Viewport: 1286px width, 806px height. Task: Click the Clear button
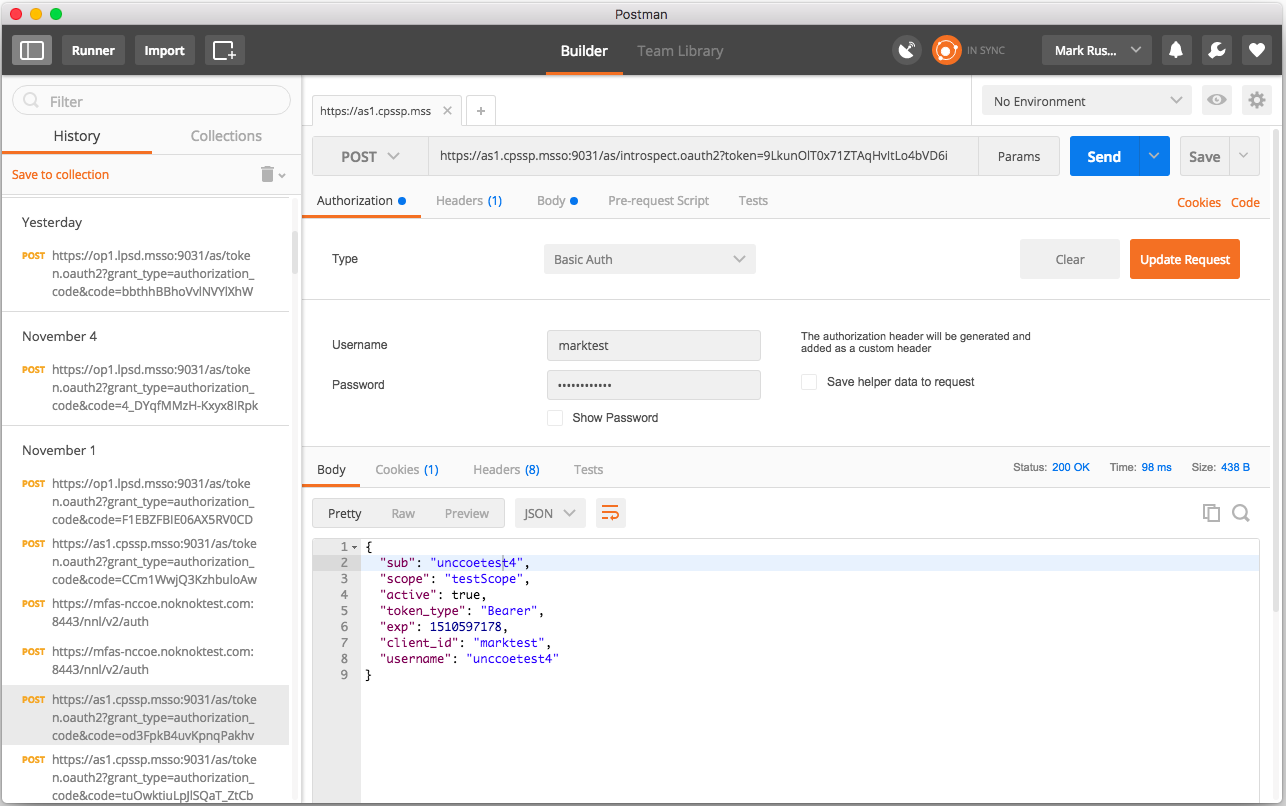click(1070, 259)
